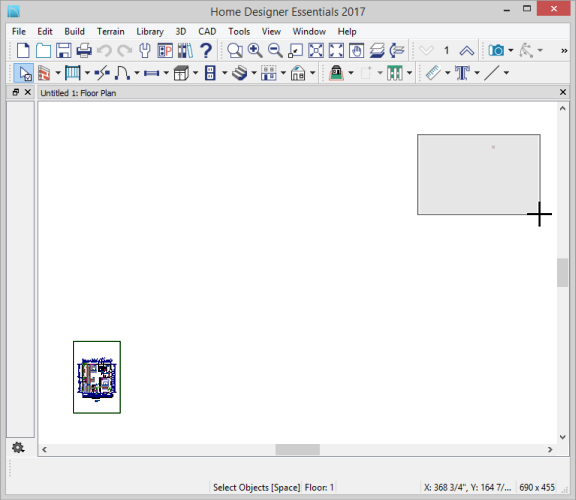Image resolution: width=576 pixels, height=500 pixels.
Task: Show more toolbar buttons chevron
Action: pyautogui.click(x=564, y=51)
